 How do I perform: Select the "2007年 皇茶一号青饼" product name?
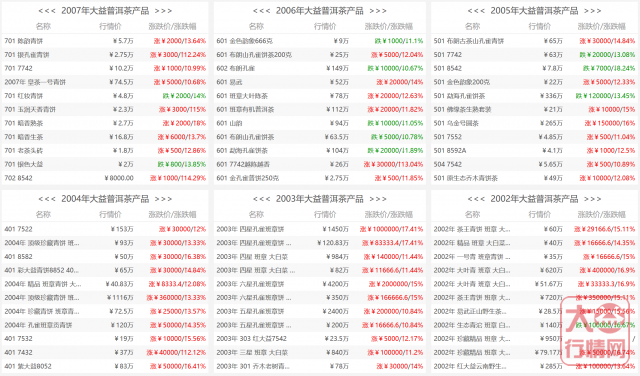(x=35, y=82)
